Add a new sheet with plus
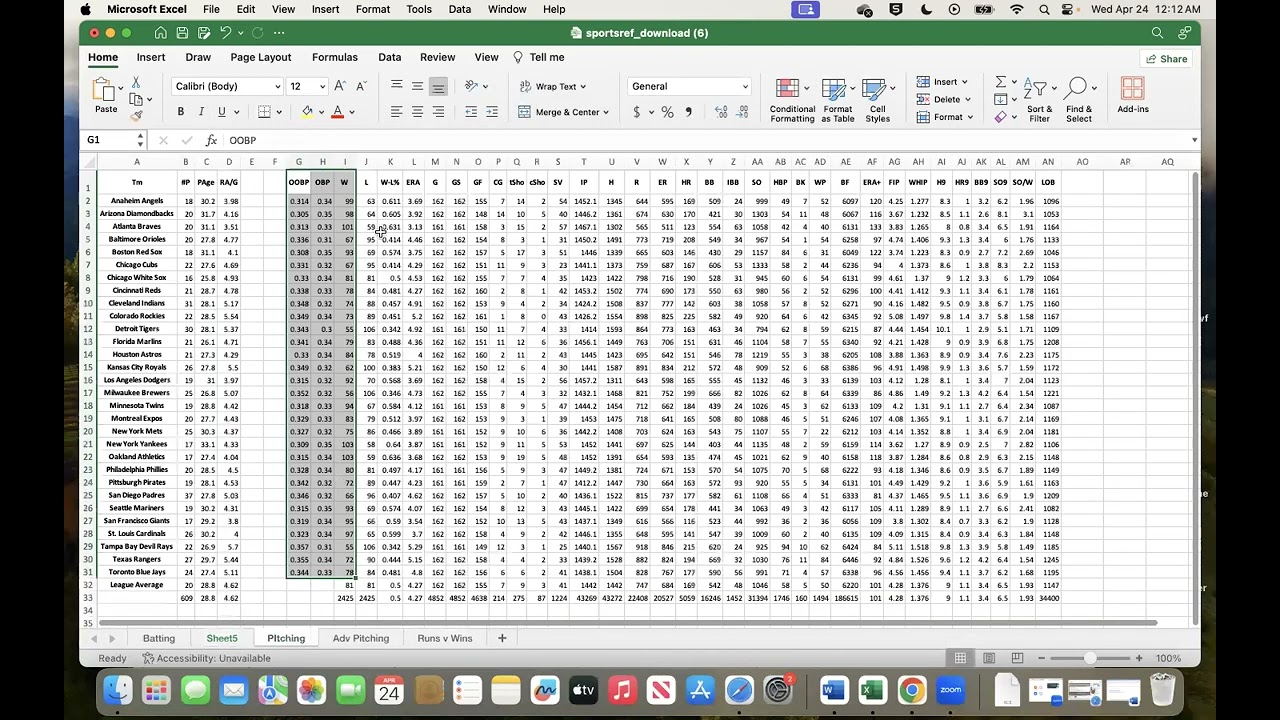This screenshot has height=720, width=1280. coord(502,638)
